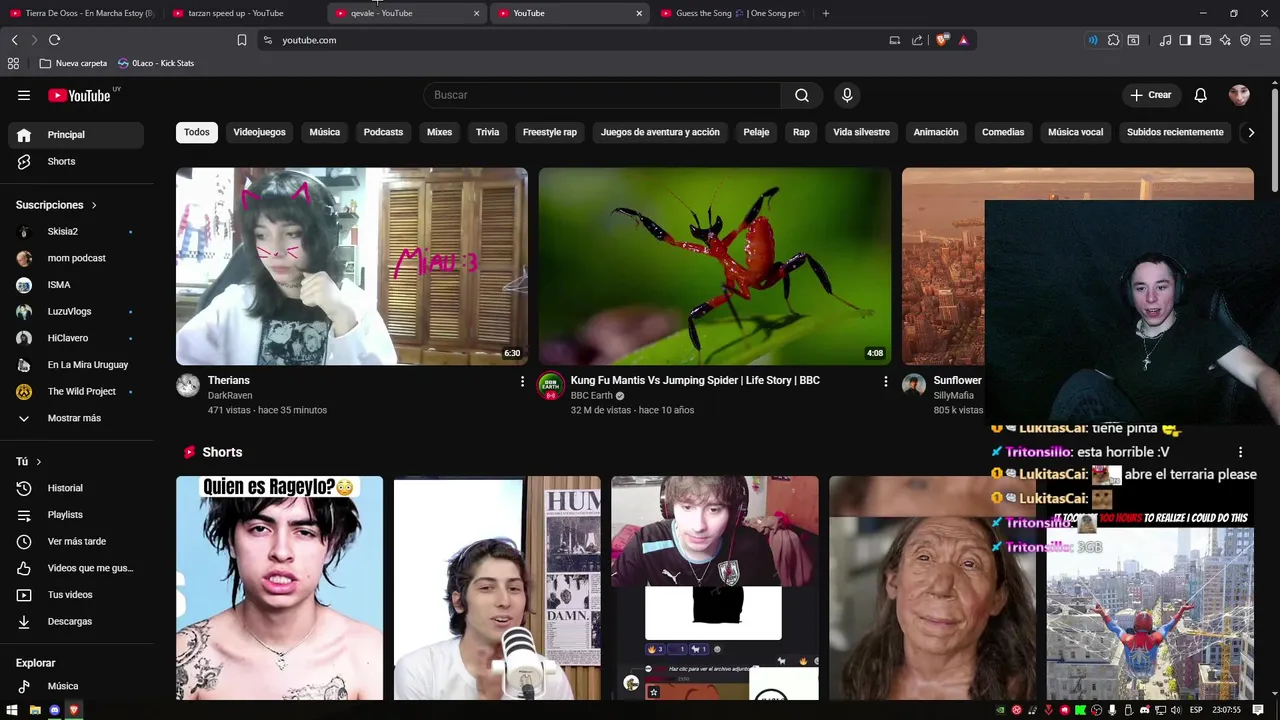The width and height of the screenshot is (1280, 720).
Task: Show more chips with the right arrow
Action: 1250,132
